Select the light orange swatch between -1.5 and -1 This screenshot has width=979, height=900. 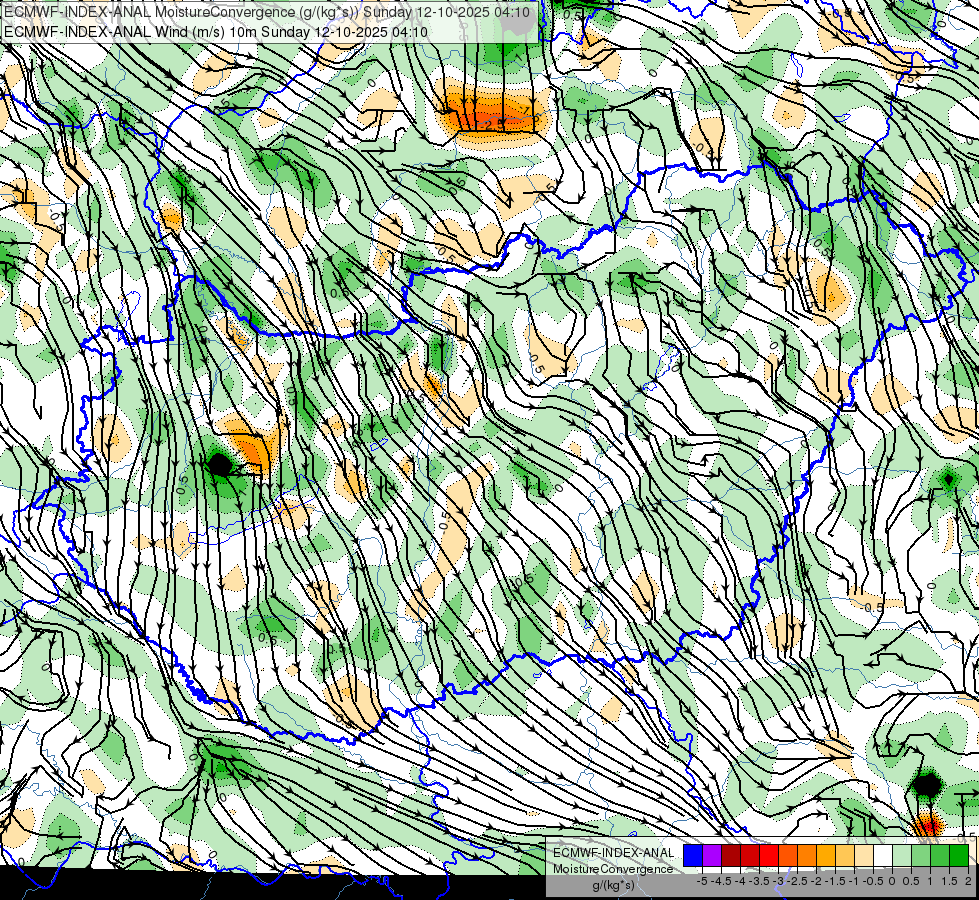[x=845, y=856]
